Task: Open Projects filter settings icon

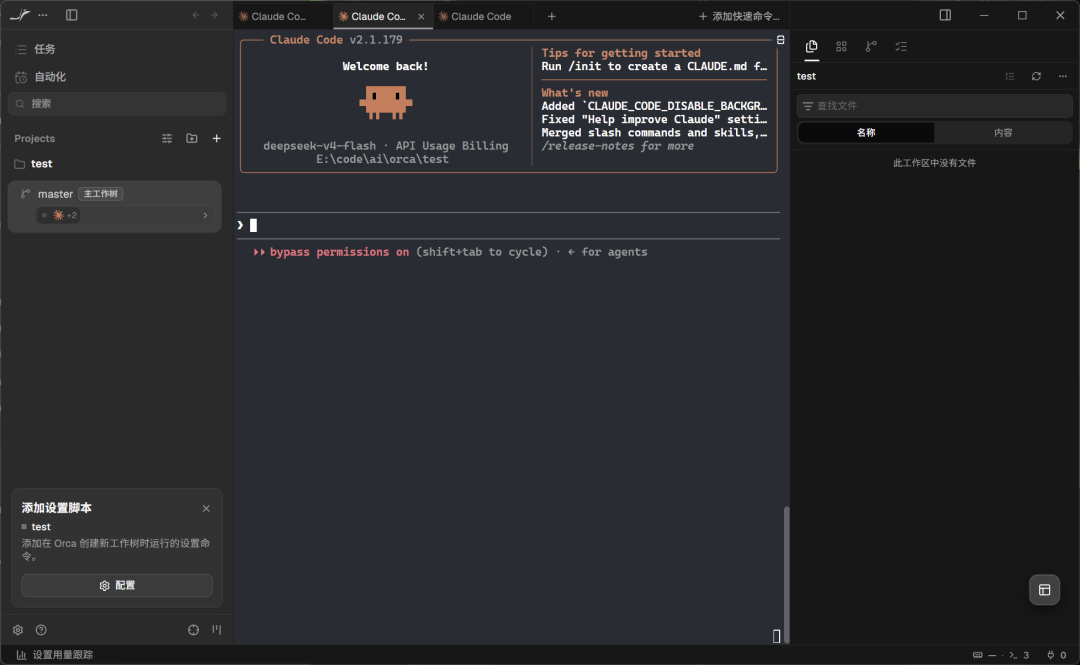Action: click(x=167, y=139)
